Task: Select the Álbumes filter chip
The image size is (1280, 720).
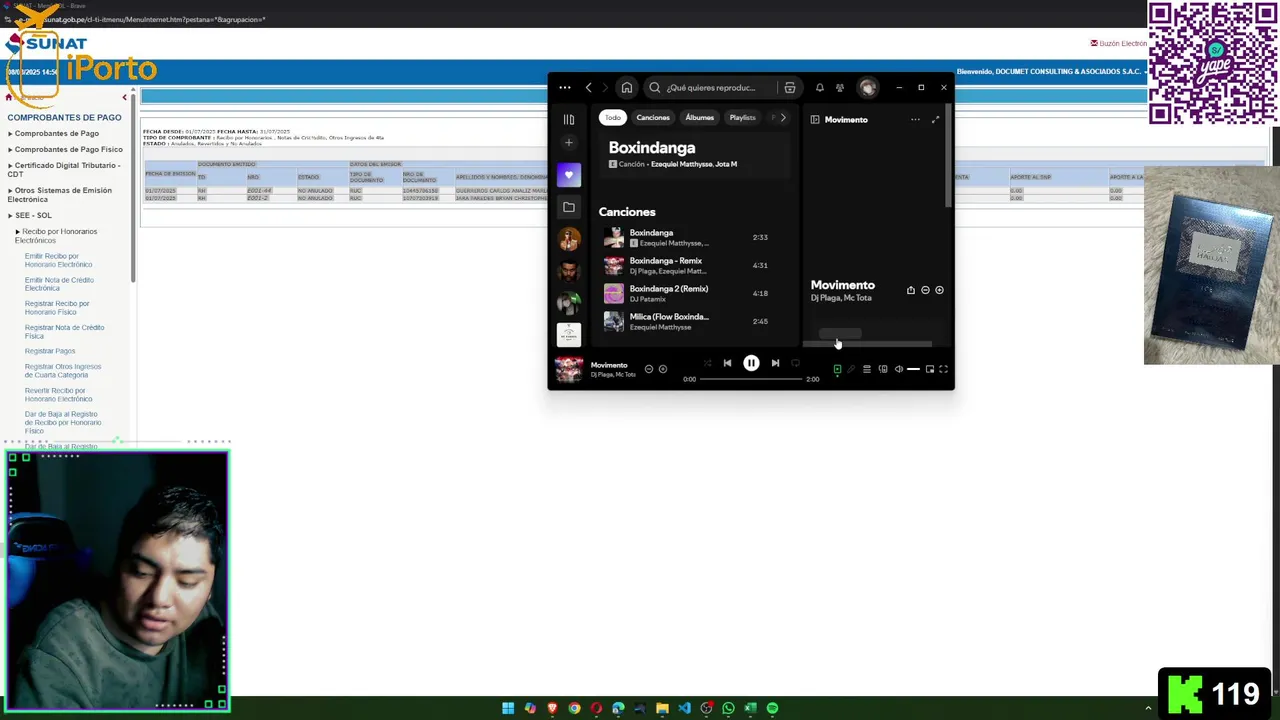Action: 700,118
